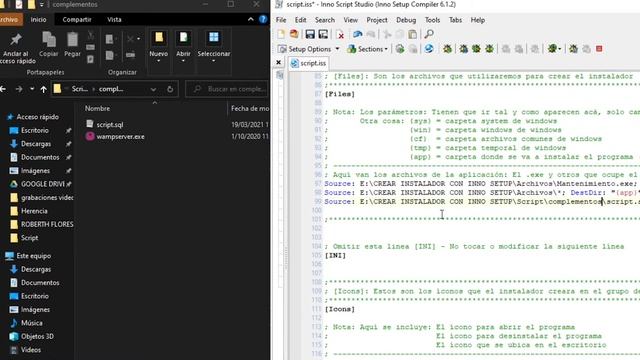Open the Project menu

pyautogui.click(x=377, y=20)
